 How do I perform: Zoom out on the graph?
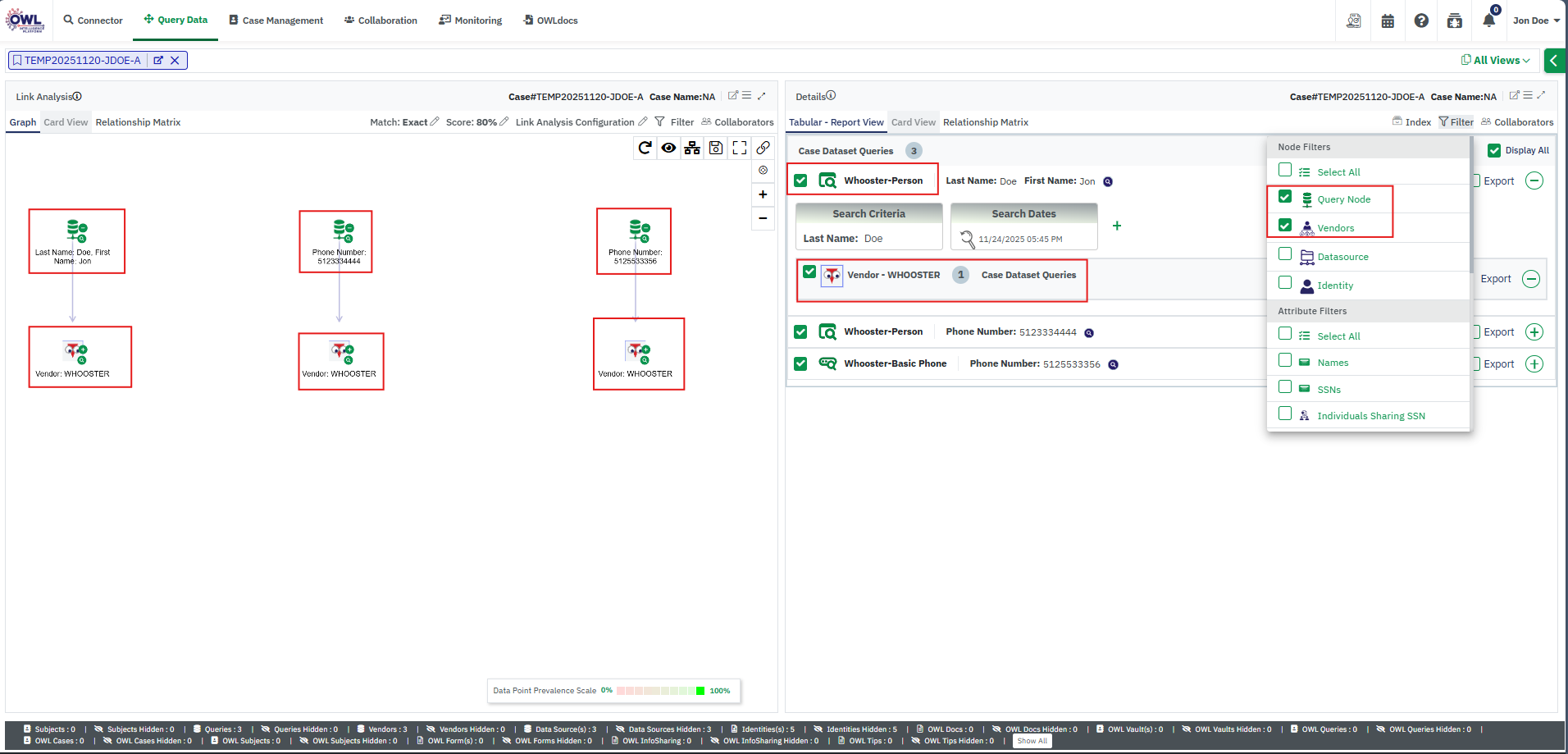pyautogui.click(x=763, y=218)
